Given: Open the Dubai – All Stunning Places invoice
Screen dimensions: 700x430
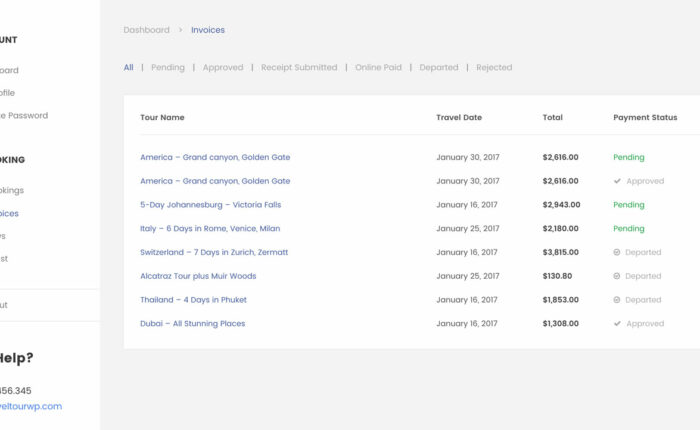Looking at the screenshot, I should [x=192, y=324].
